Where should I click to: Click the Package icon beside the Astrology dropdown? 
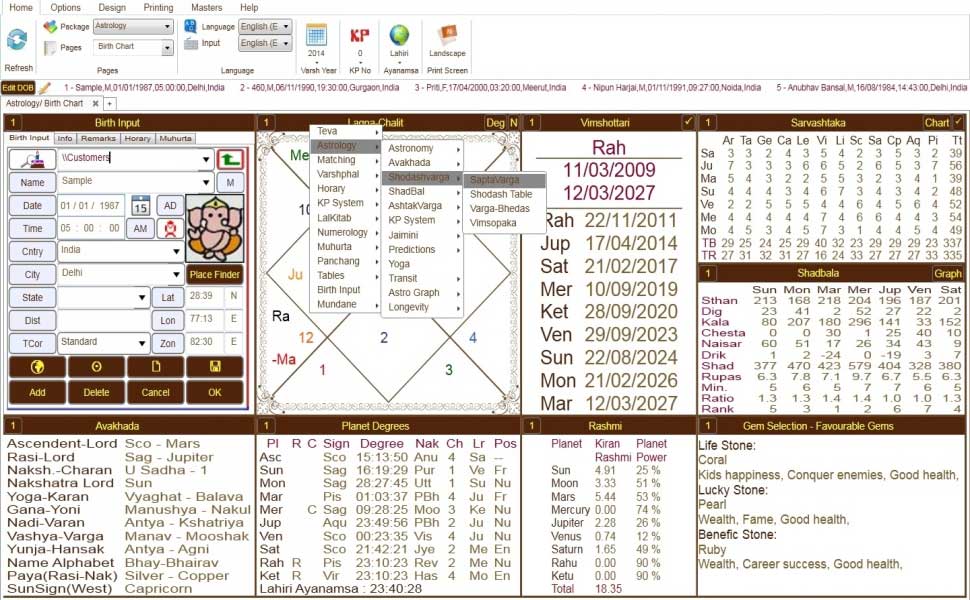(x=50, y=27)
